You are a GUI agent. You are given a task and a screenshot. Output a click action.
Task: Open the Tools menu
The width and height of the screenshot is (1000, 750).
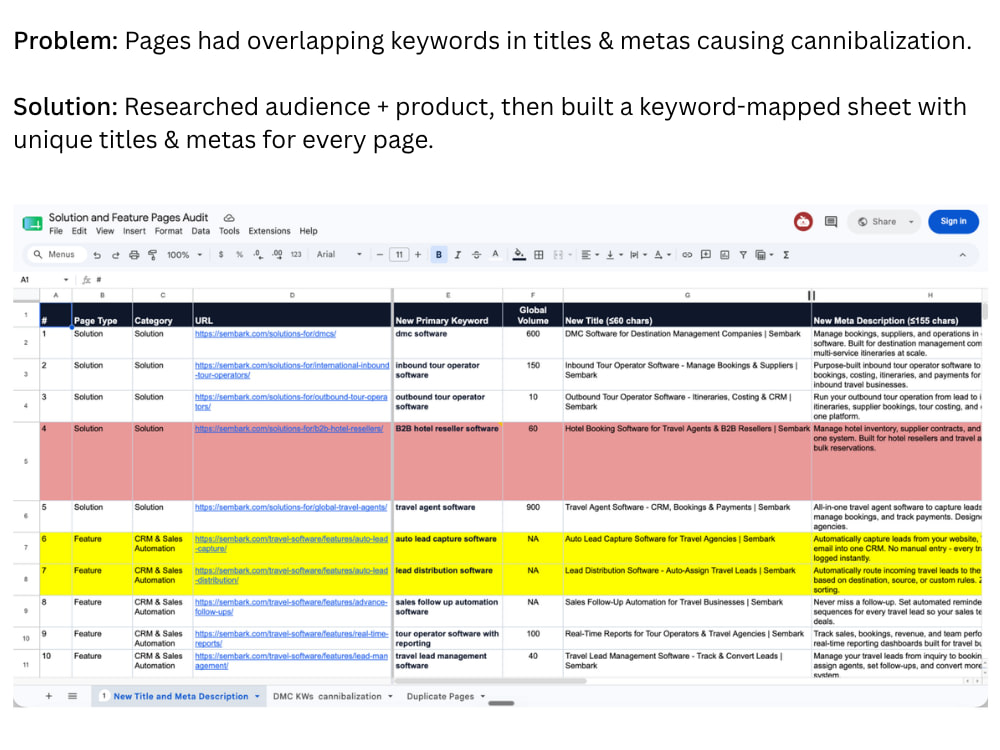point(229,231)
